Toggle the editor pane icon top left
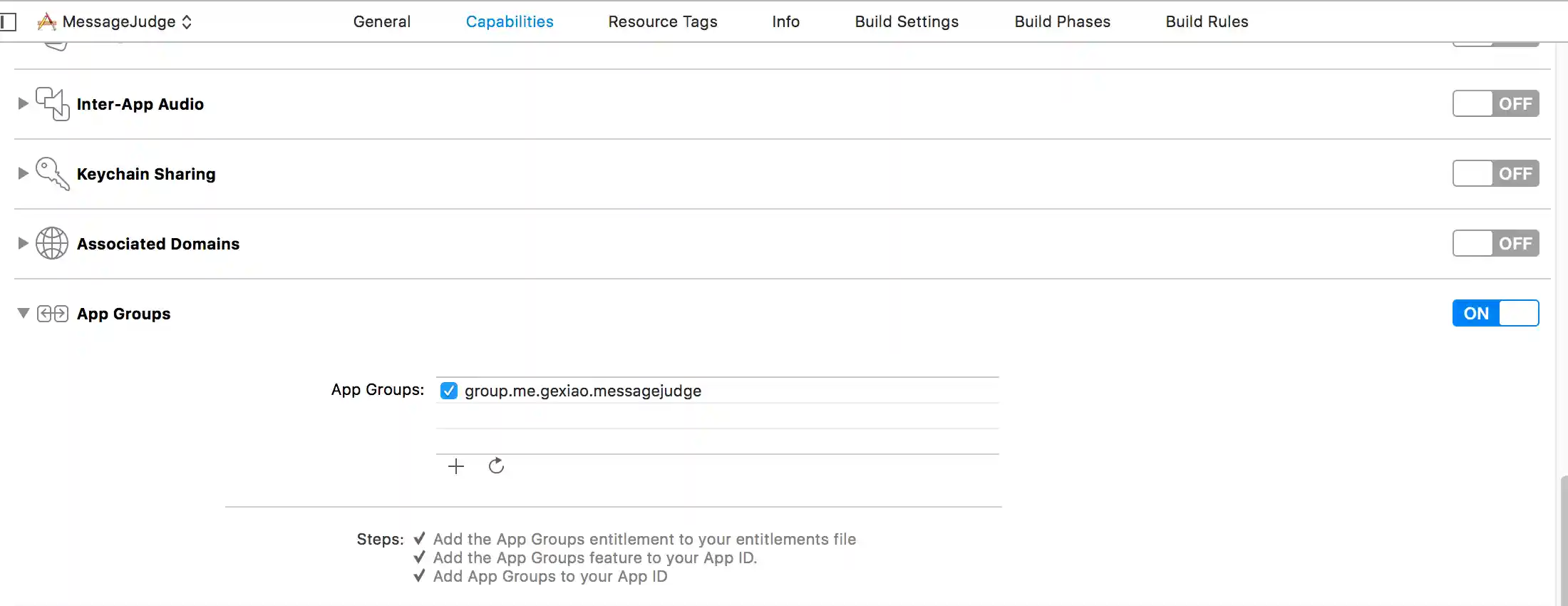 point(9,21)
